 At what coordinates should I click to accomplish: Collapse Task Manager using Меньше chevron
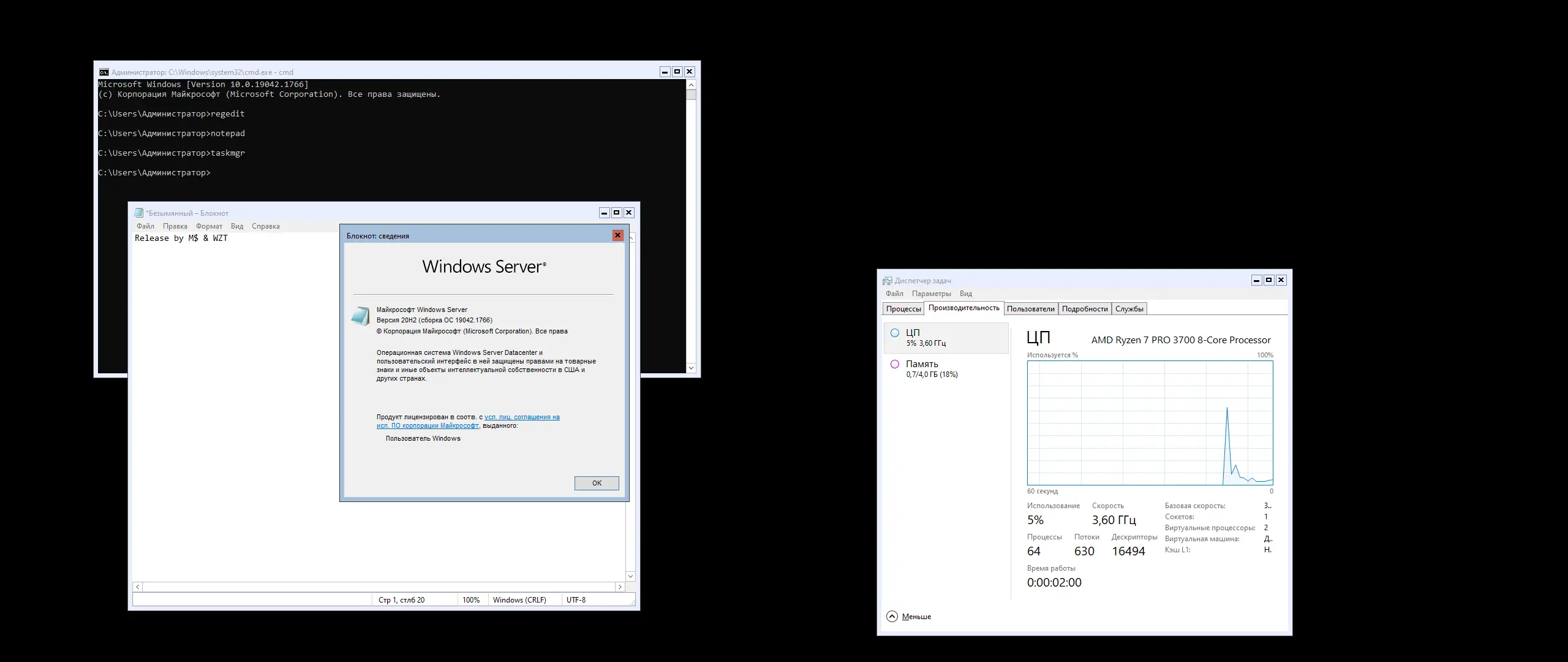pos(892,617)
